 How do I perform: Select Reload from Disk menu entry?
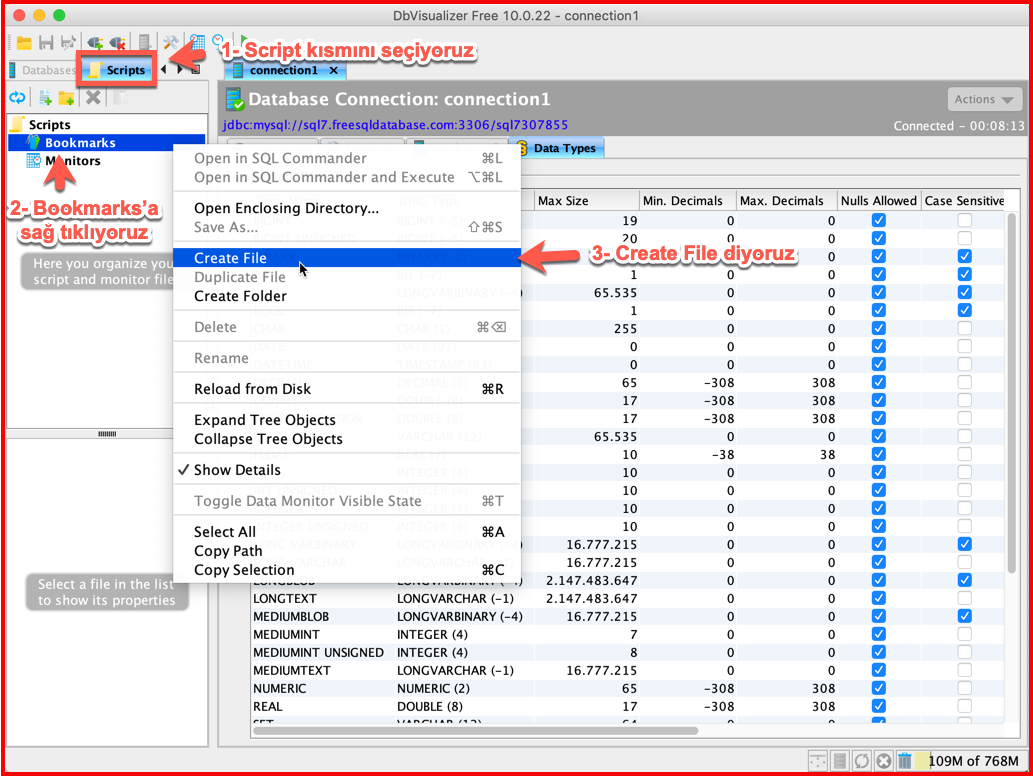click(347, 389)
